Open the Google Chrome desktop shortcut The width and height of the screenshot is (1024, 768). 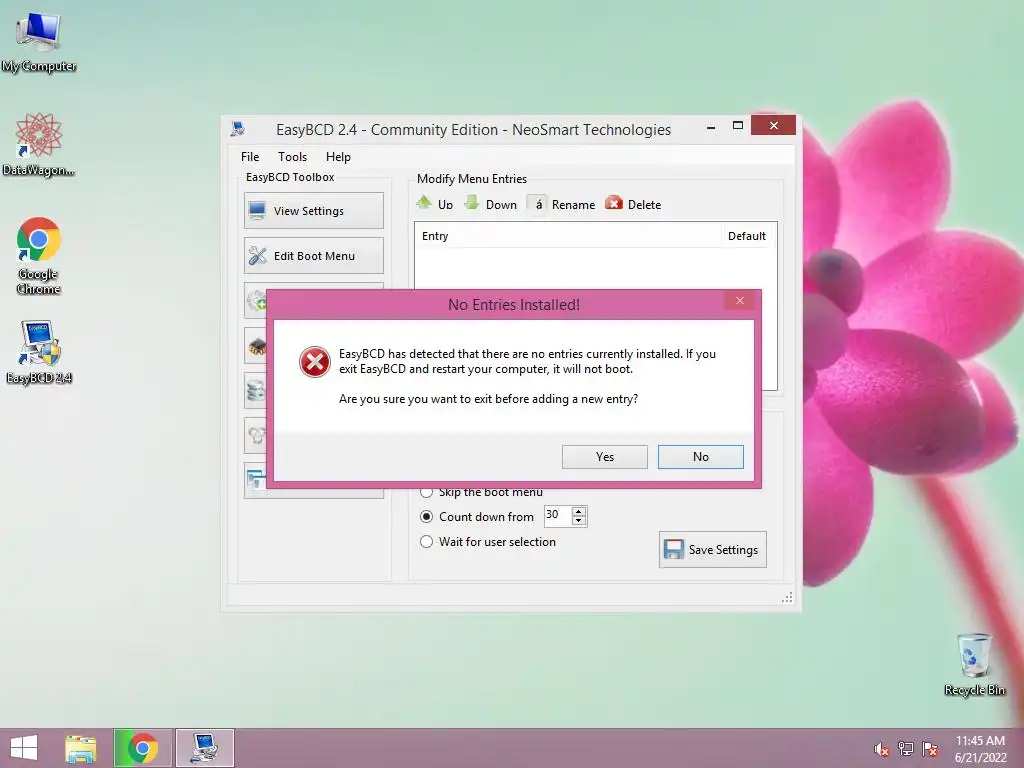39,256
